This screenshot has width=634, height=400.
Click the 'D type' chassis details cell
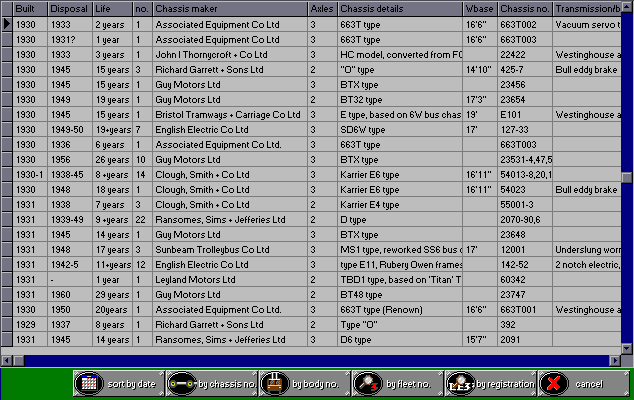pos(400,220)
